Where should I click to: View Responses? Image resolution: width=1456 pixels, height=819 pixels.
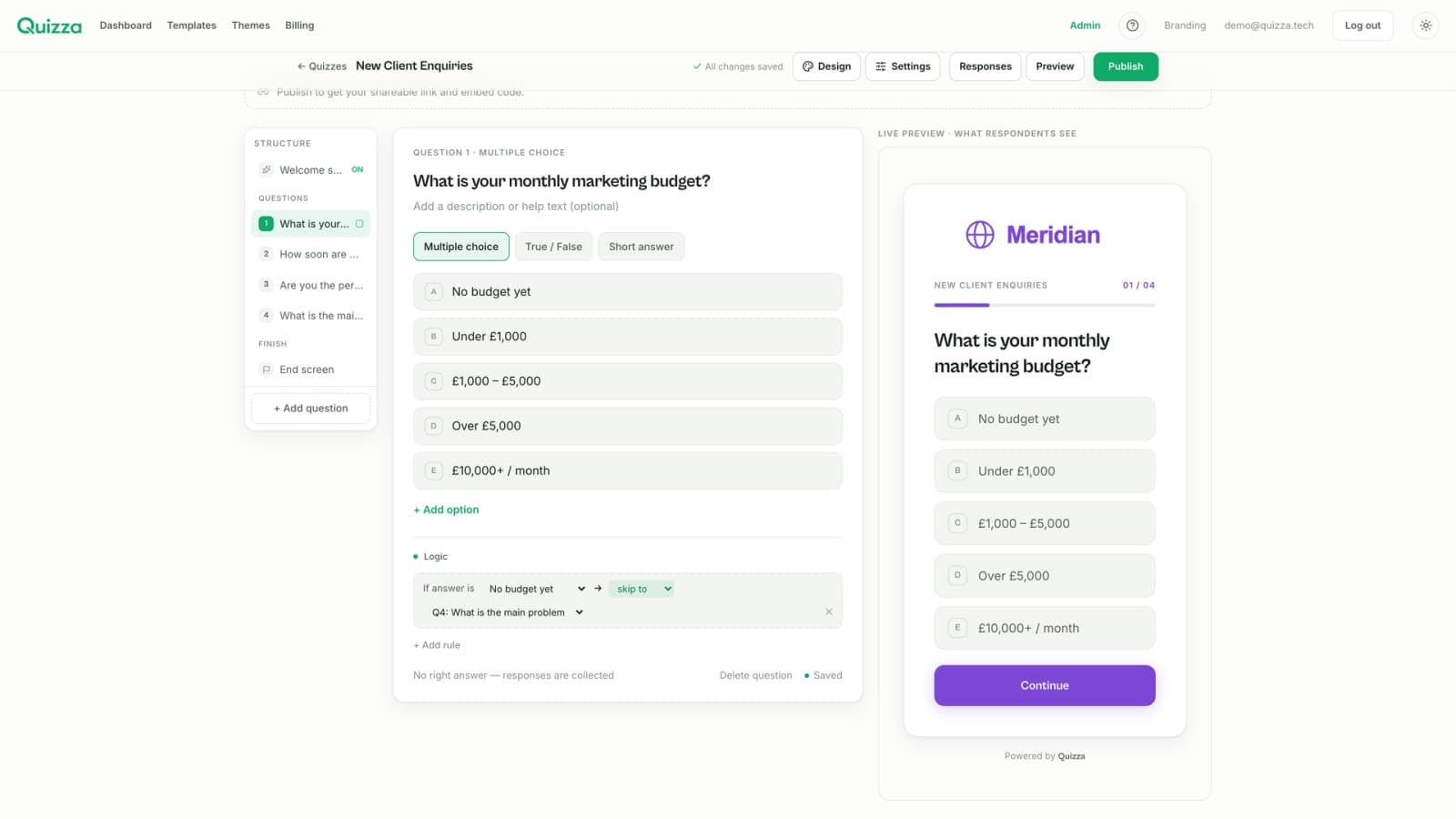(985, 66)
